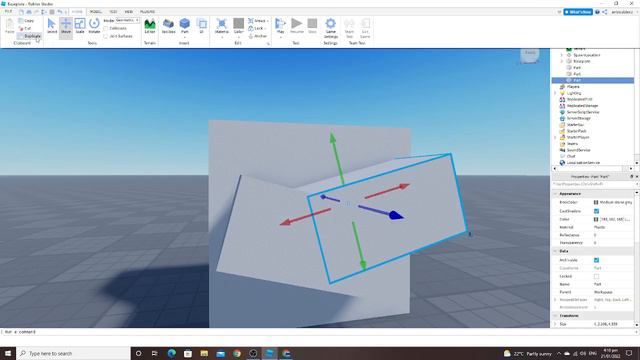Click the What's New button
The height and width of the screenshot is (360, 640).
coord(578,12)
